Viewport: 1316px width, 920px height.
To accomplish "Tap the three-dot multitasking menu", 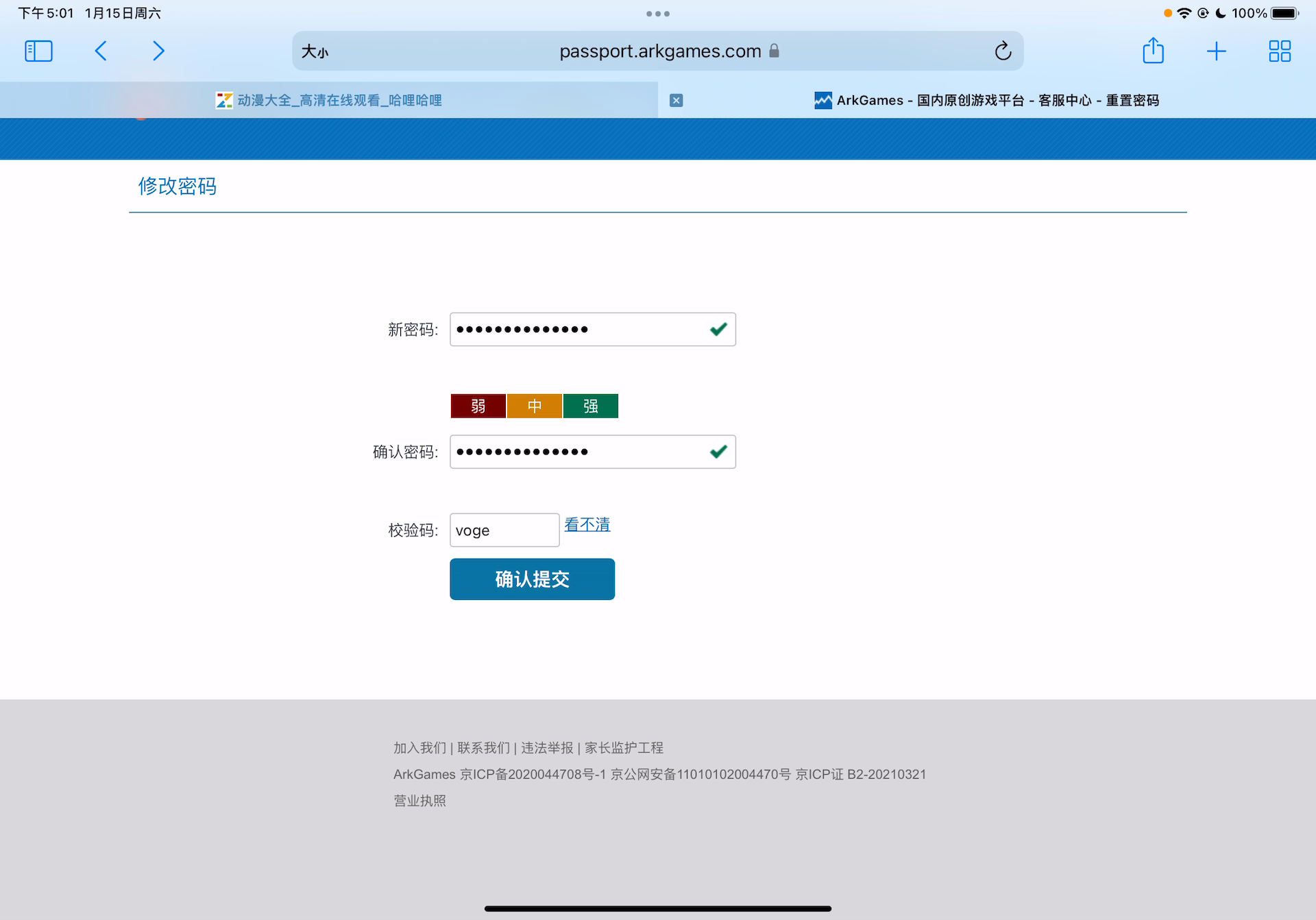I will point(657,14).
